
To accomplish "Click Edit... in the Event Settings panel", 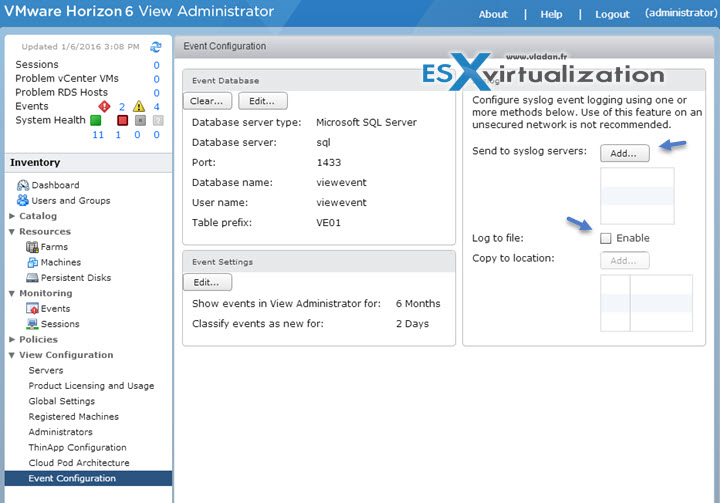I will pyautogui.click(x=208, y=283).
